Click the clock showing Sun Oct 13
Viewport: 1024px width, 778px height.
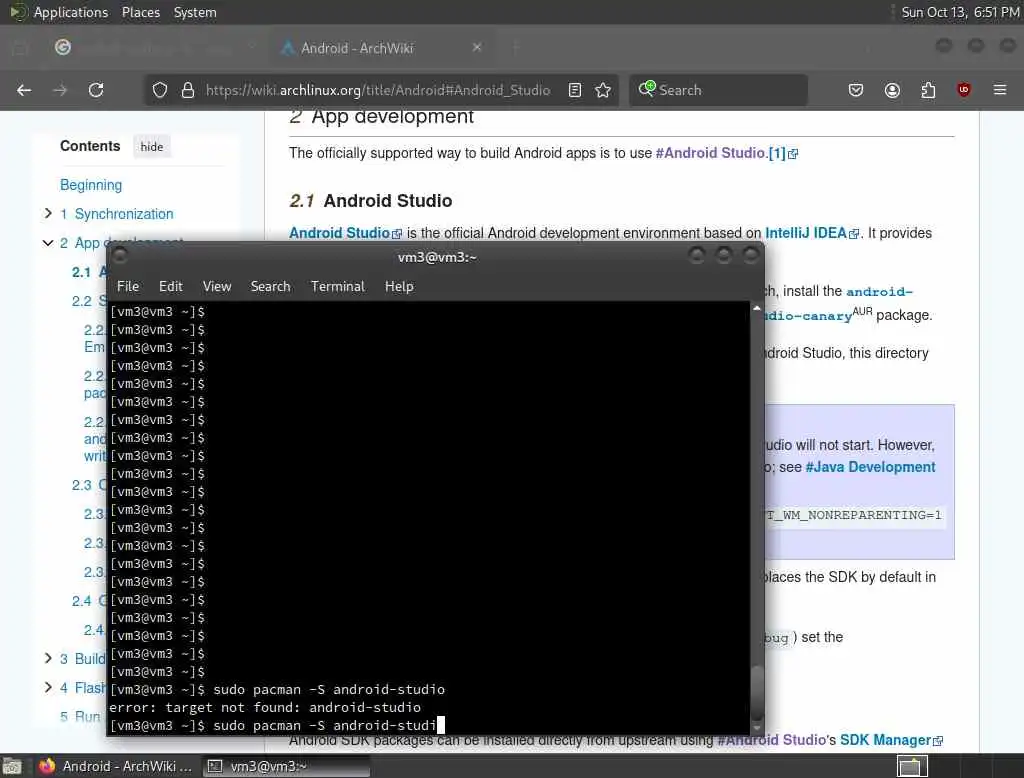point(960,12)
